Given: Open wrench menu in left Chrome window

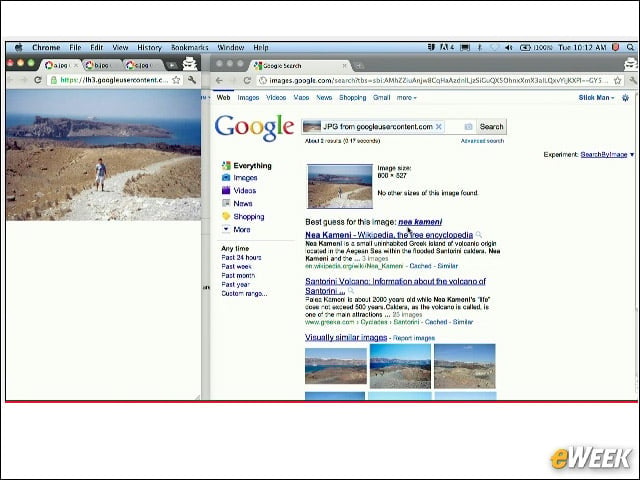Looking at the screenshot, I should click(192, 80).
